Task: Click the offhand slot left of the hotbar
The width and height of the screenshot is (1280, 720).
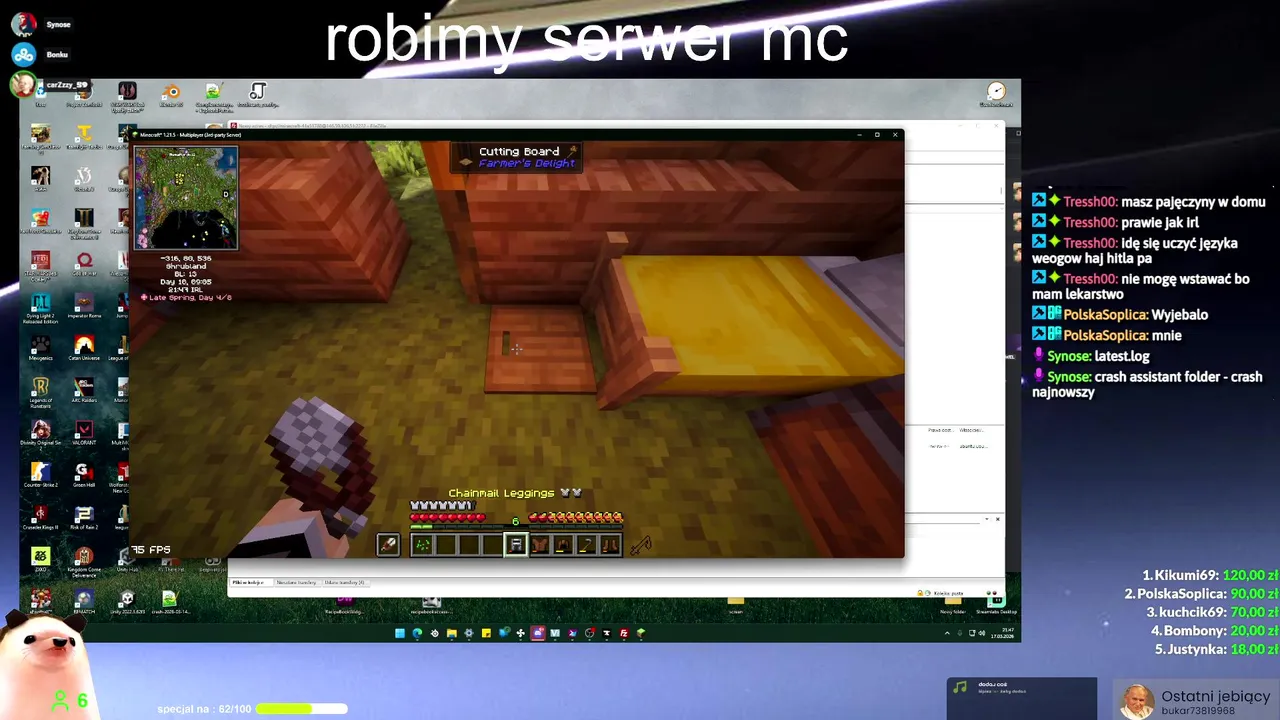Action: 388,545
